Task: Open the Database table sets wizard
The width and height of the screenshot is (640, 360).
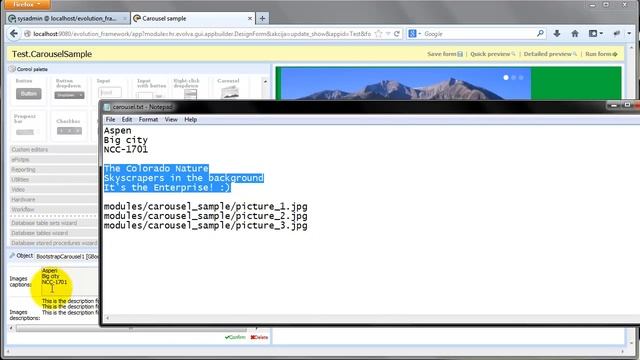Action: (x=53, y=223)
